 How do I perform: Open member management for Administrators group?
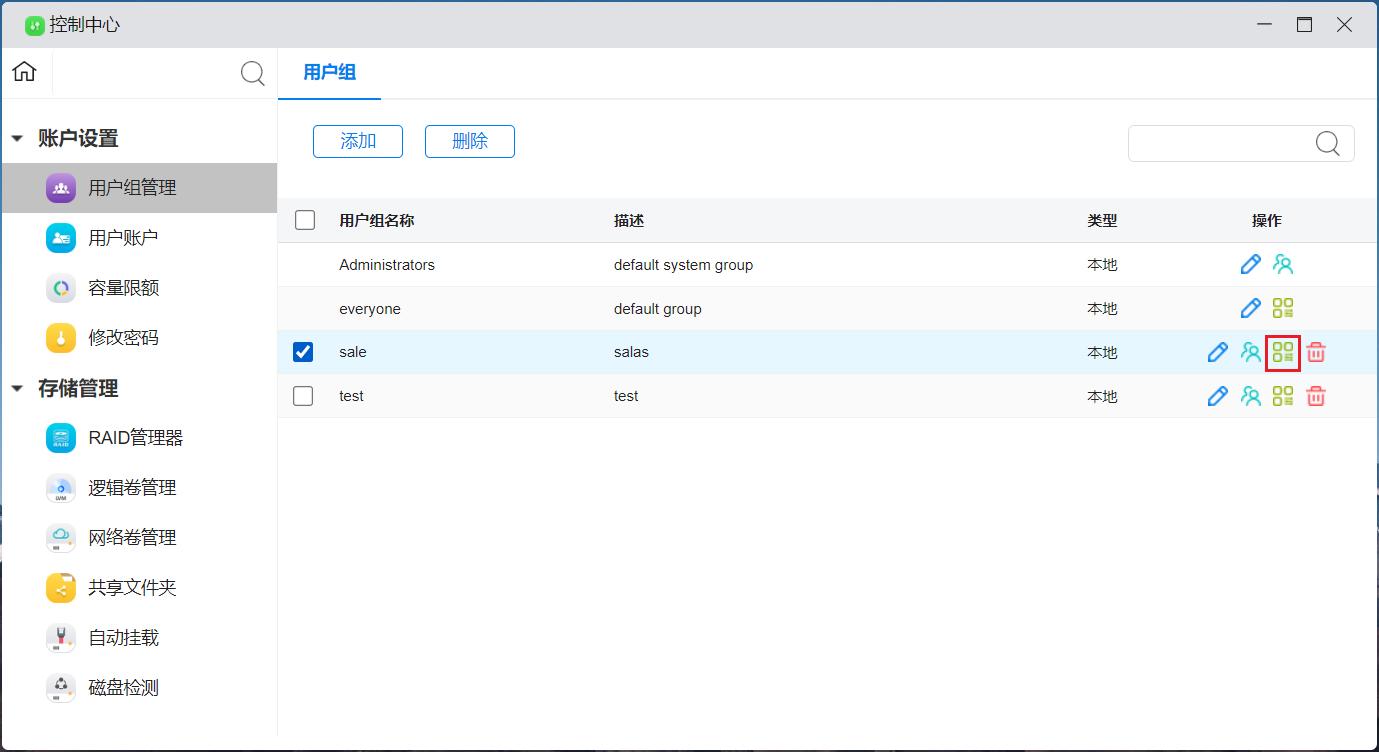coord(1283,265)
